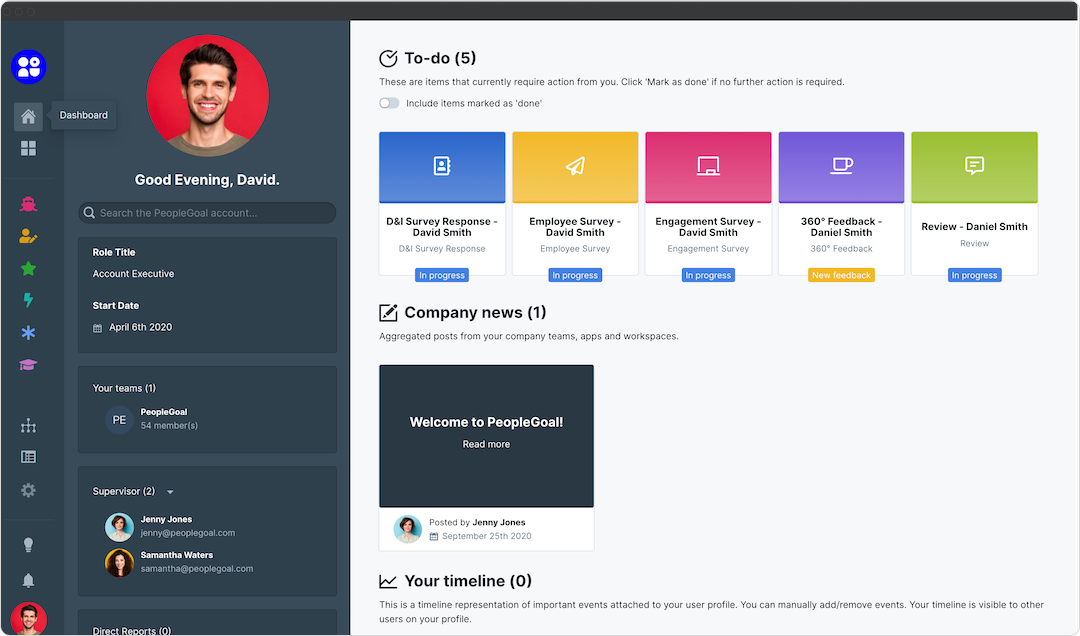Open the 360° Feedback Daniel Smith card
Screen dimensions: 1080x636
click(x=841, y=203)
